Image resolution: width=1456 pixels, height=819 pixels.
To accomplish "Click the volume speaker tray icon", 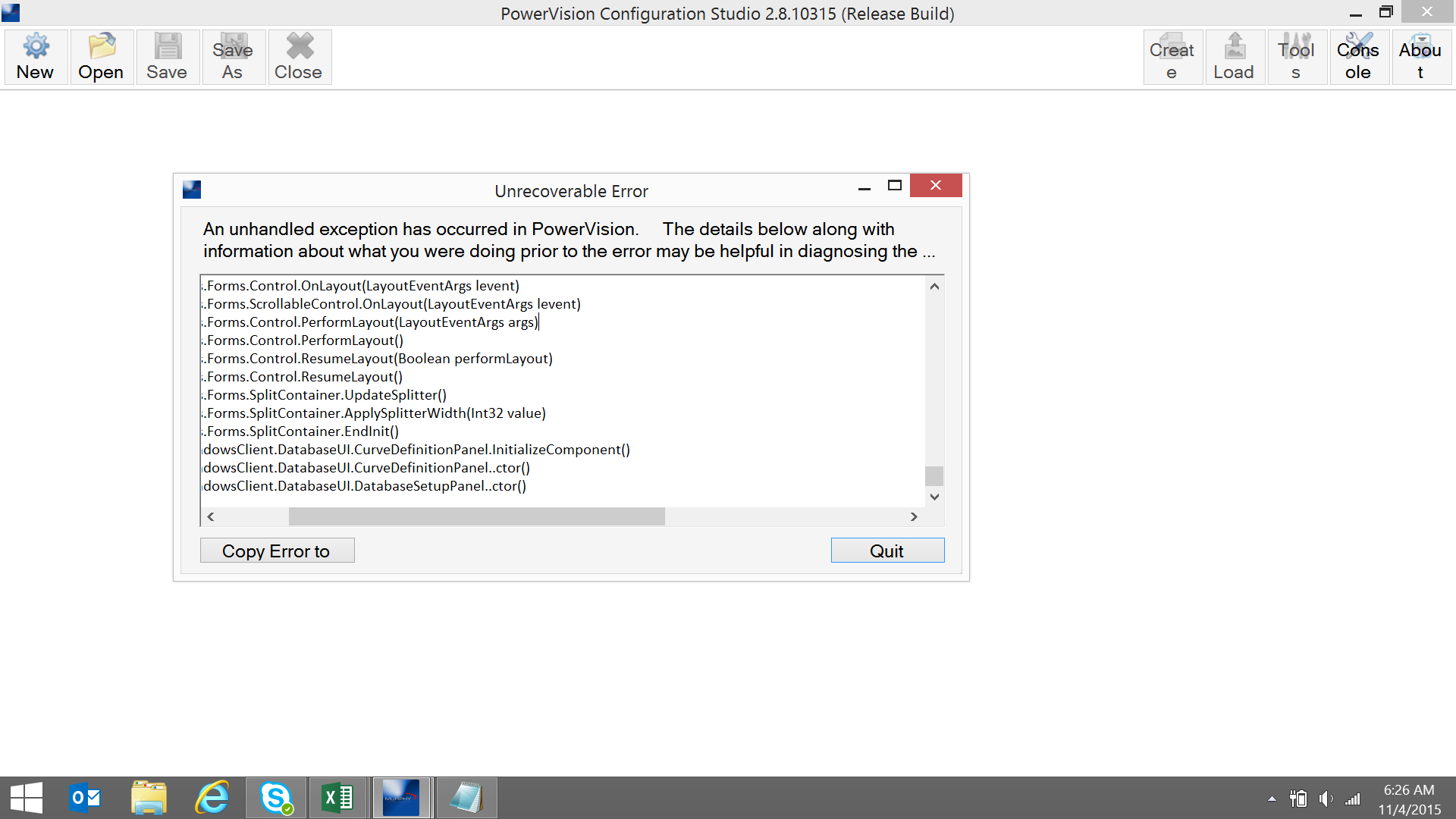I will [x=1326, y=799].
